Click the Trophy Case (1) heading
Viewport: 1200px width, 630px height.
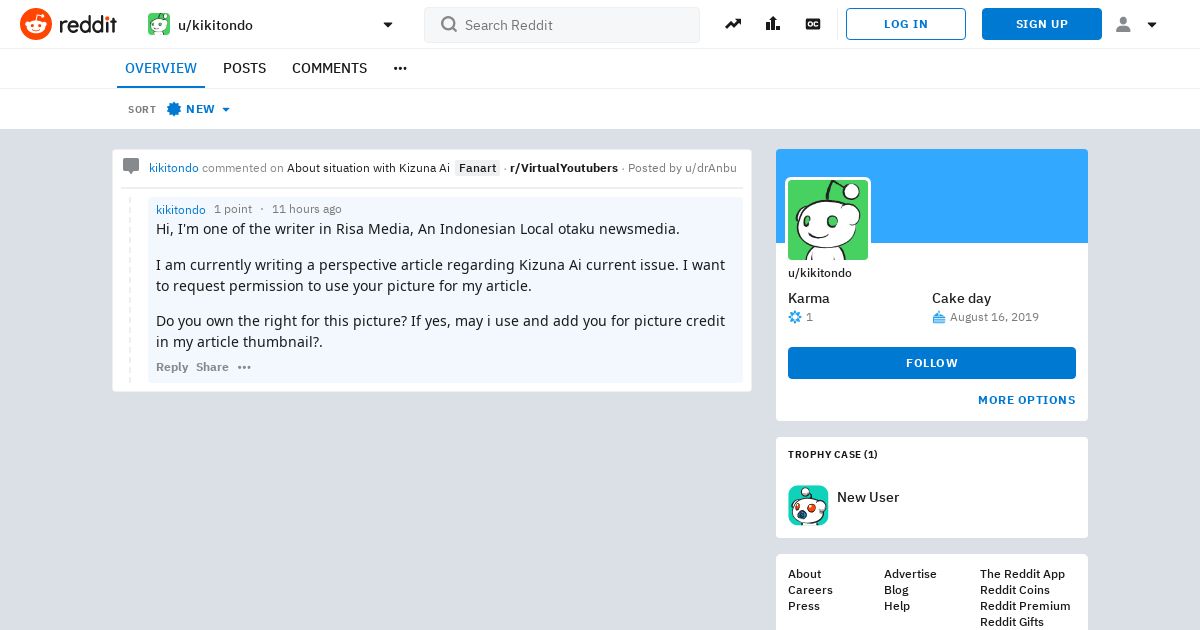pyautogui.click(x=833, y=454)
